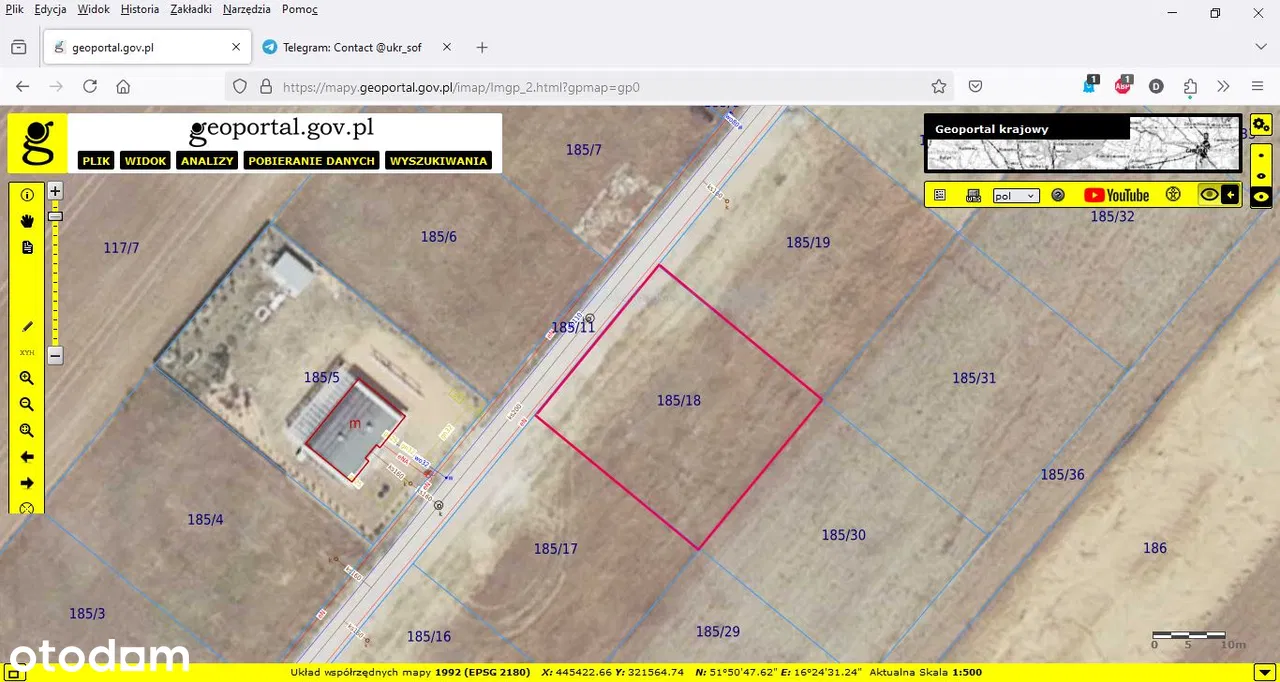The image size is (1280, 682).
Task: Click the browser address bar URL
Action: (460, 87)
